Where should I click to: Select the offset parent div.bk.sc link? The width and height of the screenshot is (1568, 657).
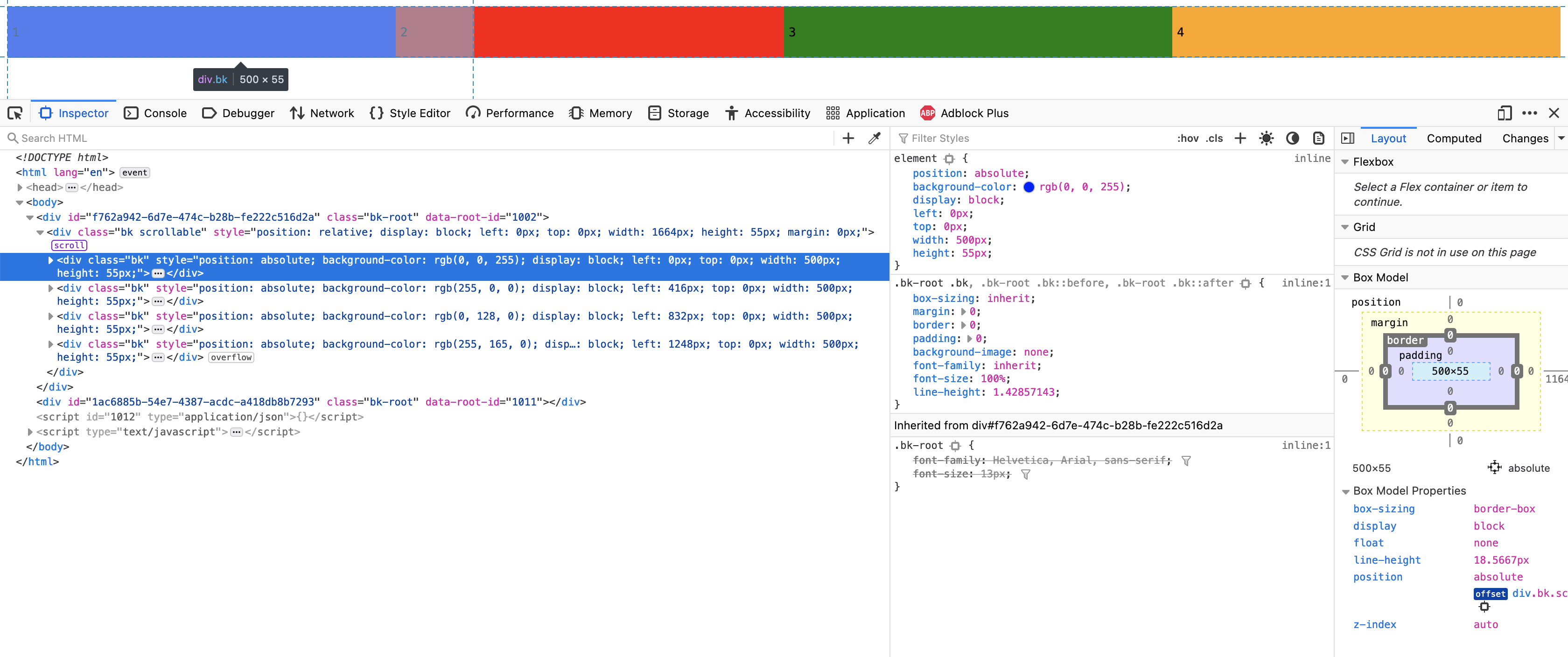(1540, 593)
